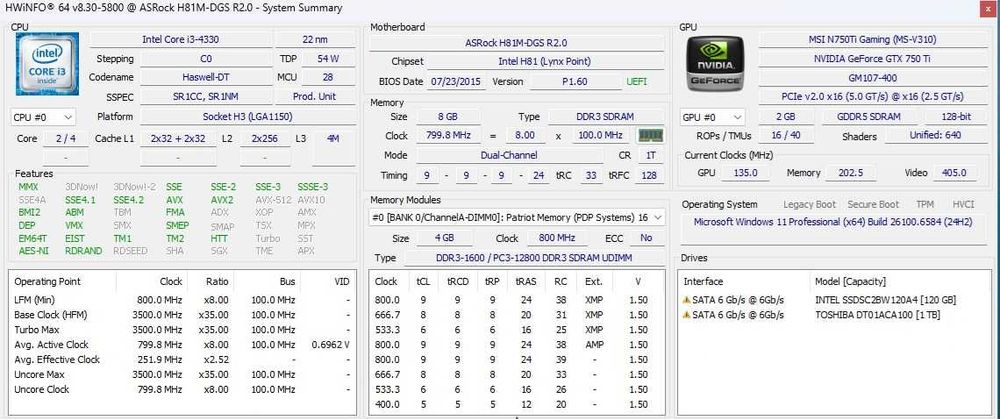Click the green UEFI indicator
1000x419 pixels.
(x=636, y=82)
